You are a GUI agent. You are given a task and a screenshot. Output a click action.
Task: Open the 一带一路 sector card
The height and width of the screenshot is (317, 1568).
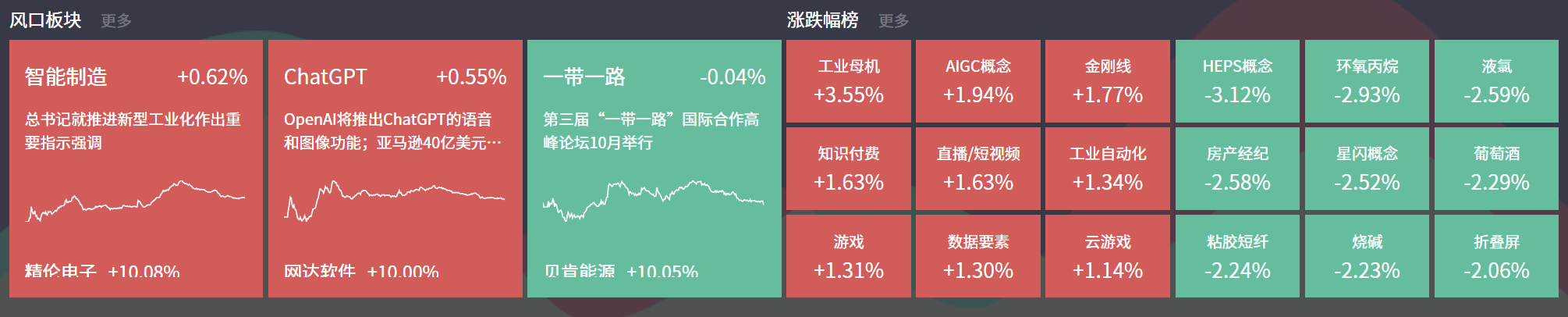point(654,169)
